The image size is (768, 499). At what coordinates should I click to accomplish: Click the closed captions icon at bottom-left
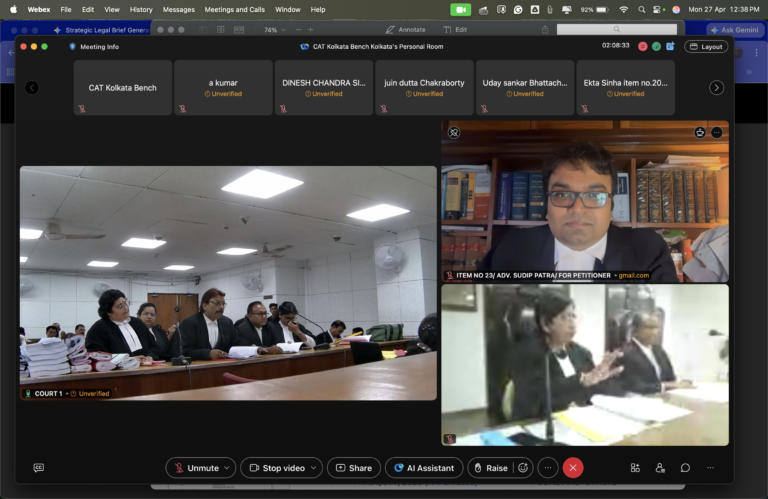(x=39, y=468)
